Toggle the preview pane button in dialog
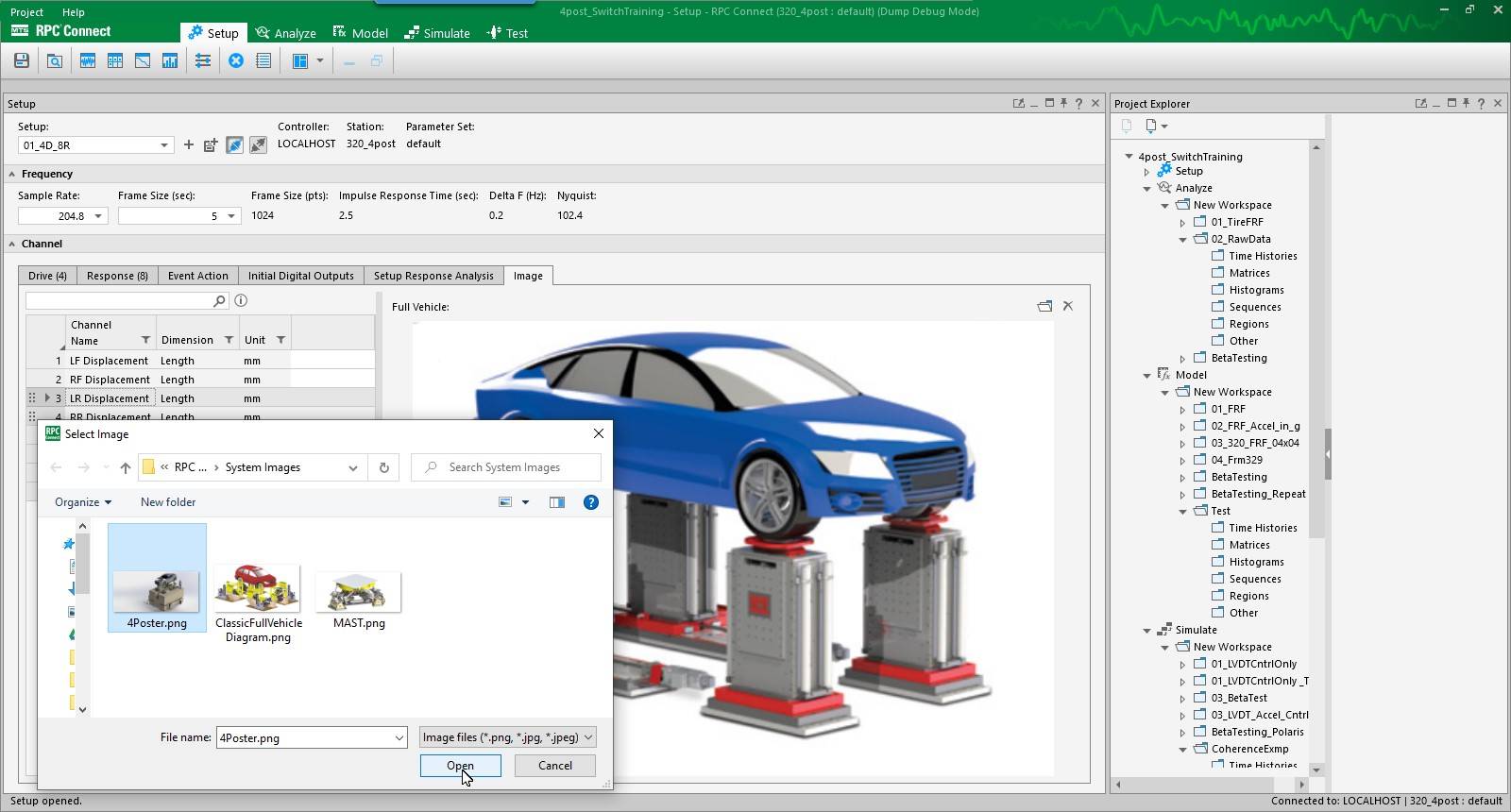 coord(557,502)
